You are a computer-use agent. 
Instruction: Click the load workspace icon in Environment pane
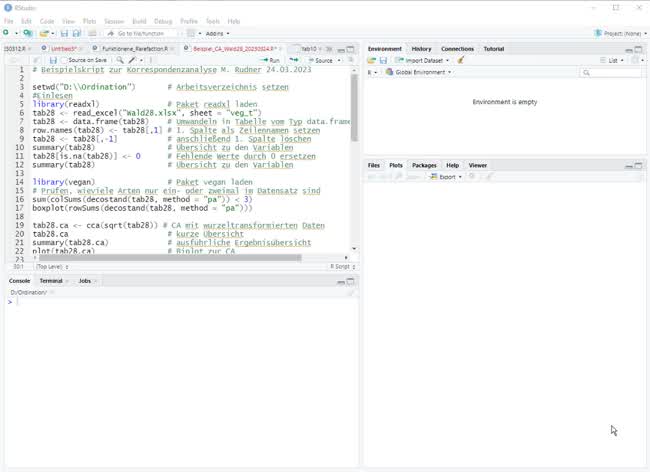point(371,61)
